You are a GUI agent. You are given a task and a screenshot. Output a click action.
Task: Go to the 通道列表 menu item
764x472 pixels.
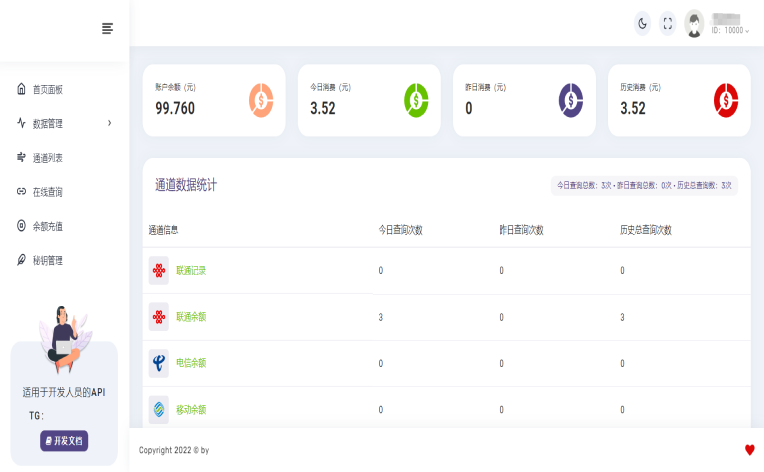47,158
